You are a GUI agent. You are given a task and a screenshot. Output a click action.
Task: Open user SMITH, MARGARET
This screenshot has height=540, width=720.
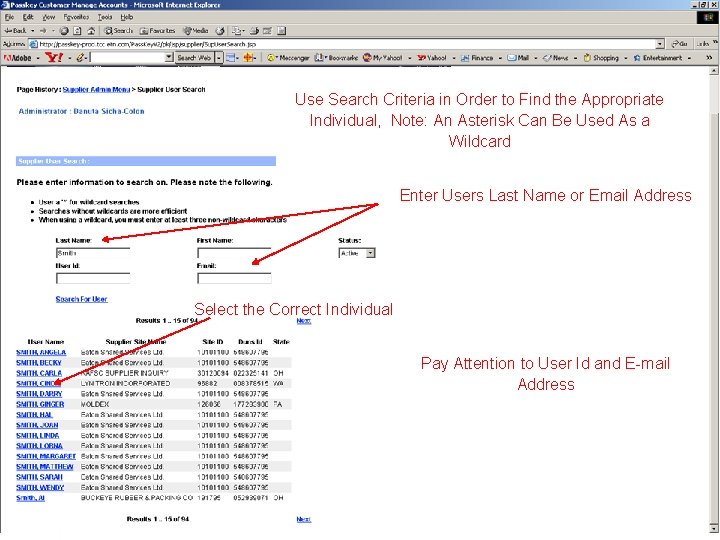pyautogui.click(x=46, y=456)
